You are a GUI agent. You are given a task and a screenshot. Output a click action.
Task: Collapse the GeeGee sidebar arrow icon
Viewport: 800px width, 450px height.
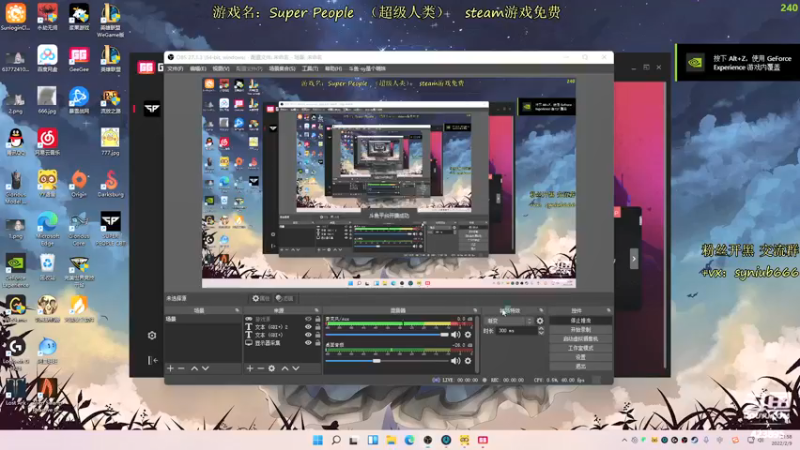(x=153, y=360)
